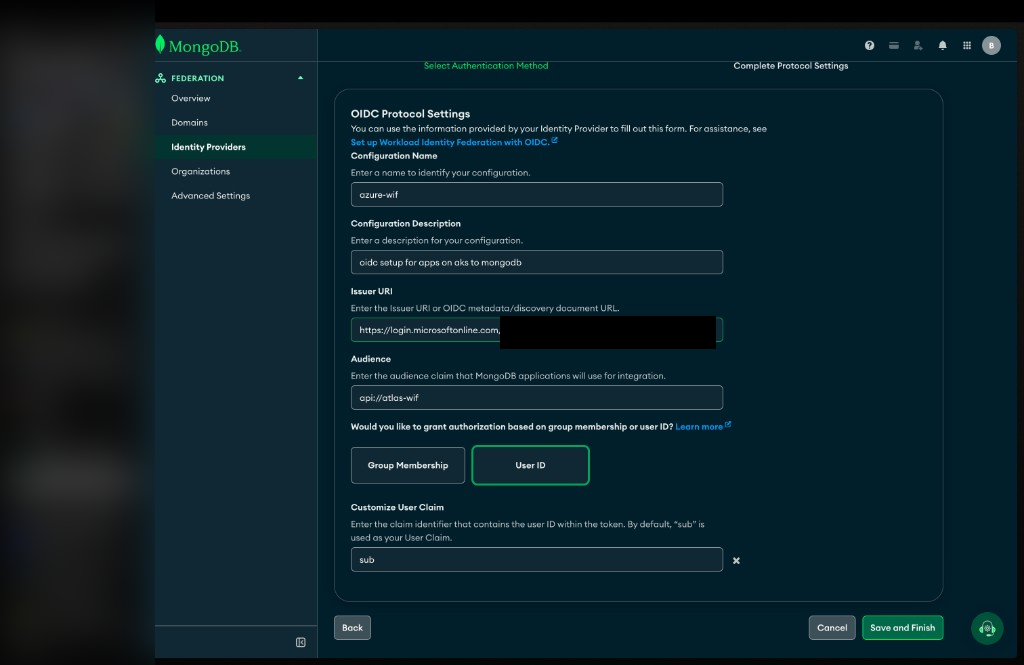Go to Overview in sidebar
This screenshot has height=665, width=1024.
pos(191,98)
